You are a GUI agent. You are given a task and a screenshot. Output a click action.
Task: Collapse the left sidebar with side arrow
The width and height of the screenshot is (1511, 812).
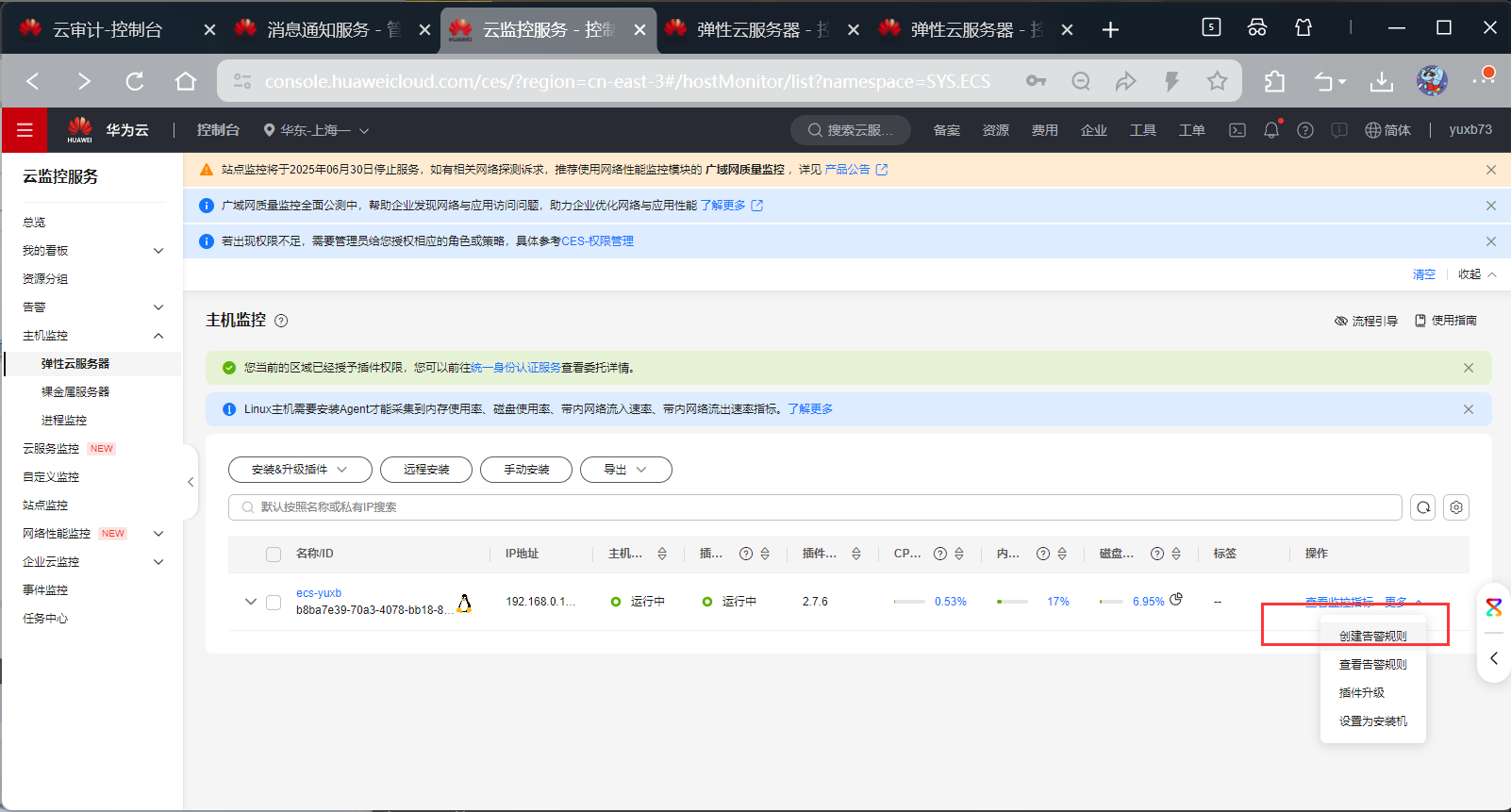click(x=191, y=482)
